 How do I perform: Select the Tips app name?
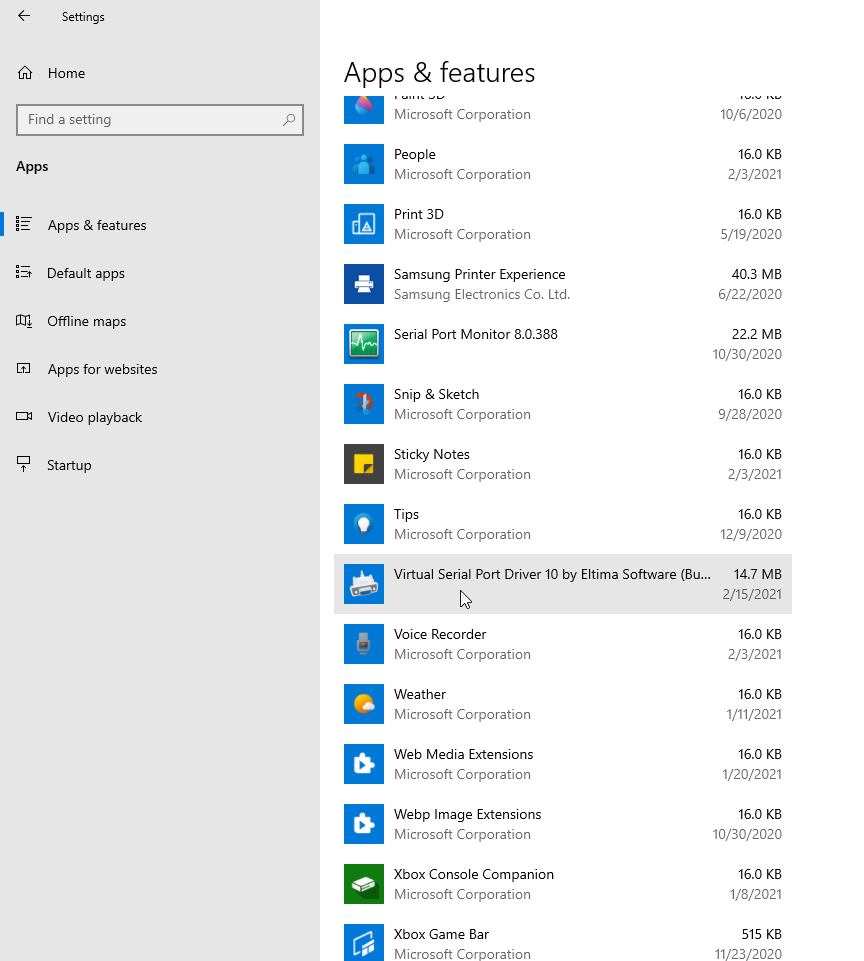point(406,515)
